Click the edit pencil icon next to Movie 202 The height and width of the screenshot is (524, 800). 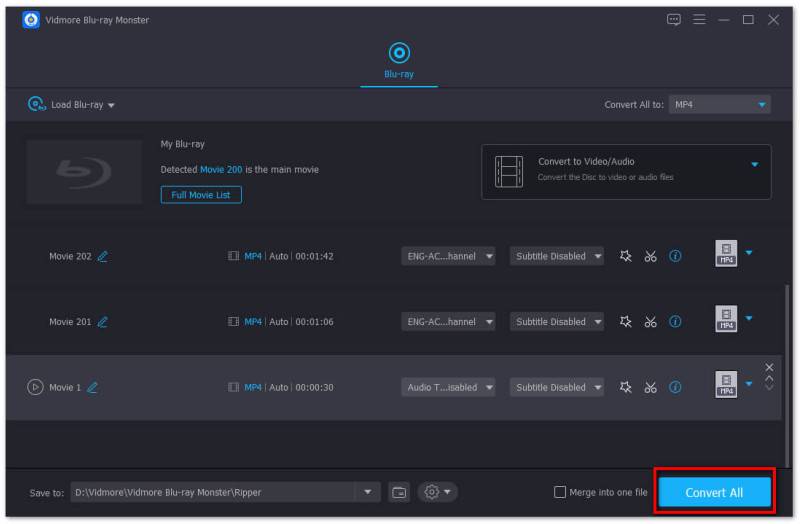coord(102,256)
